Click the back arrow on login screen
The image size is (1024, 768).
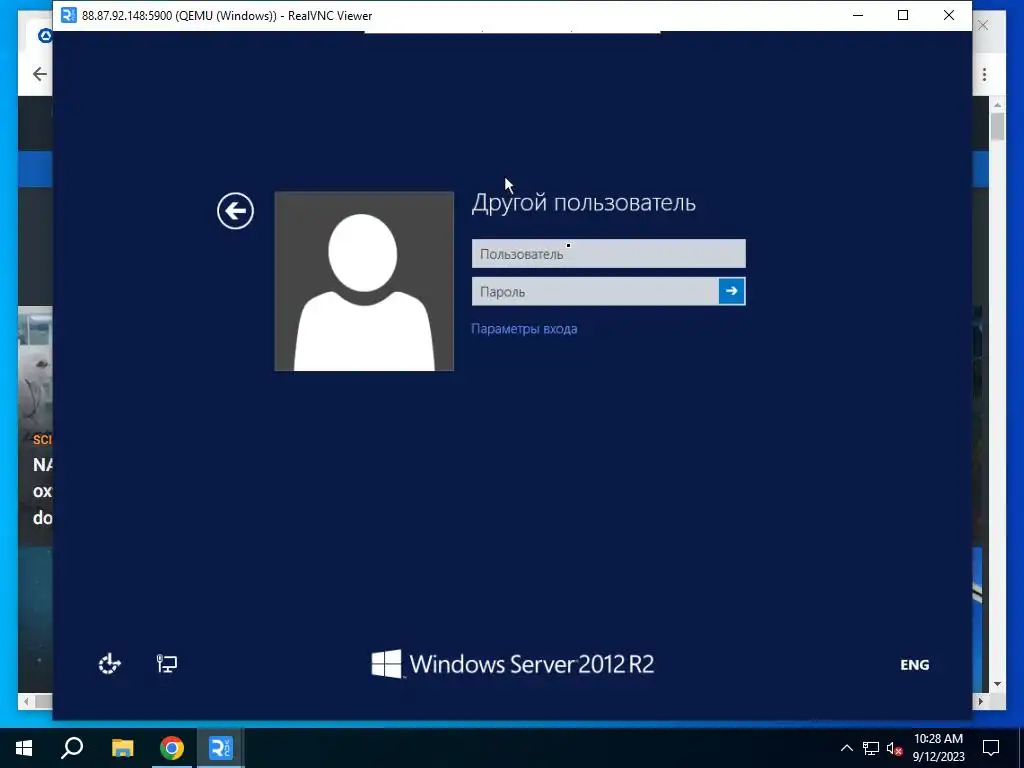pyautogui.click(x=235, y=211)
